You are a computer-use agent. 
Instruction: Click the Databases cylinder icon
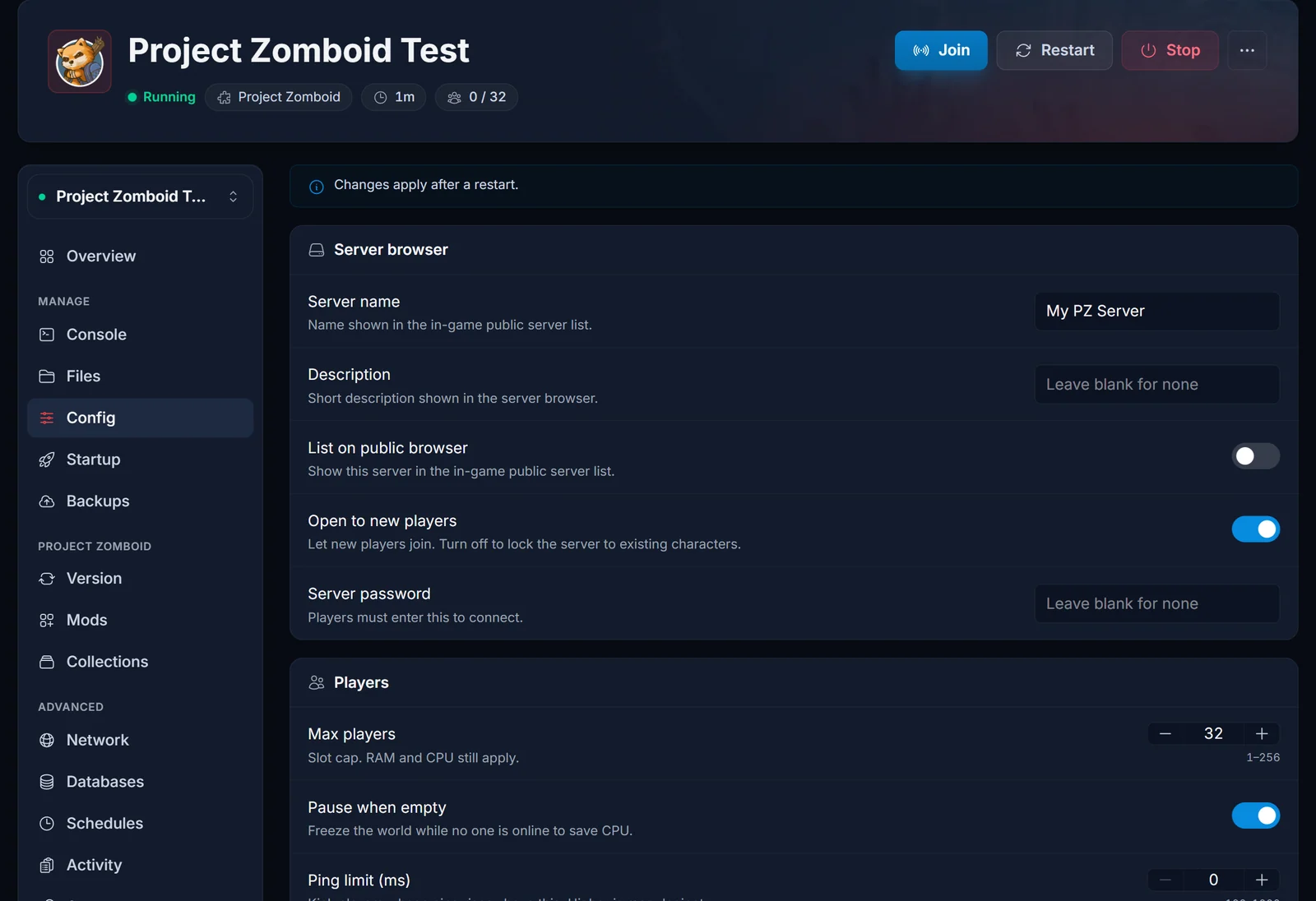point(47,782)
